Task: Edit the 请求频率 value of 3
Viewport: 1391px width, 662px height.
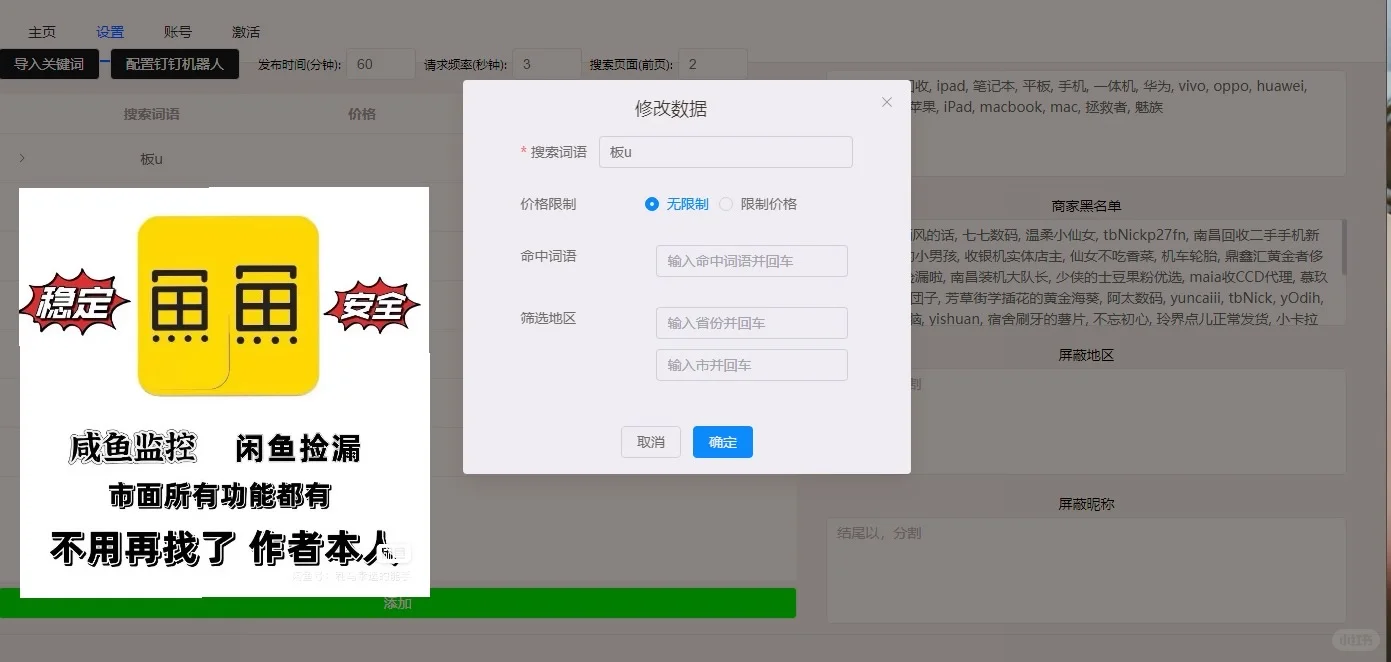Action: [x=545, y=63]
